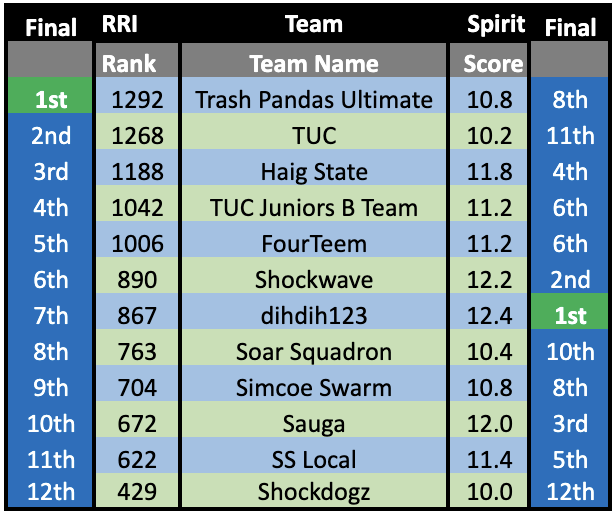Screen dimensions: 616x512
Task: Click the Soar Squadron team cell
Action: click(314, 352)
